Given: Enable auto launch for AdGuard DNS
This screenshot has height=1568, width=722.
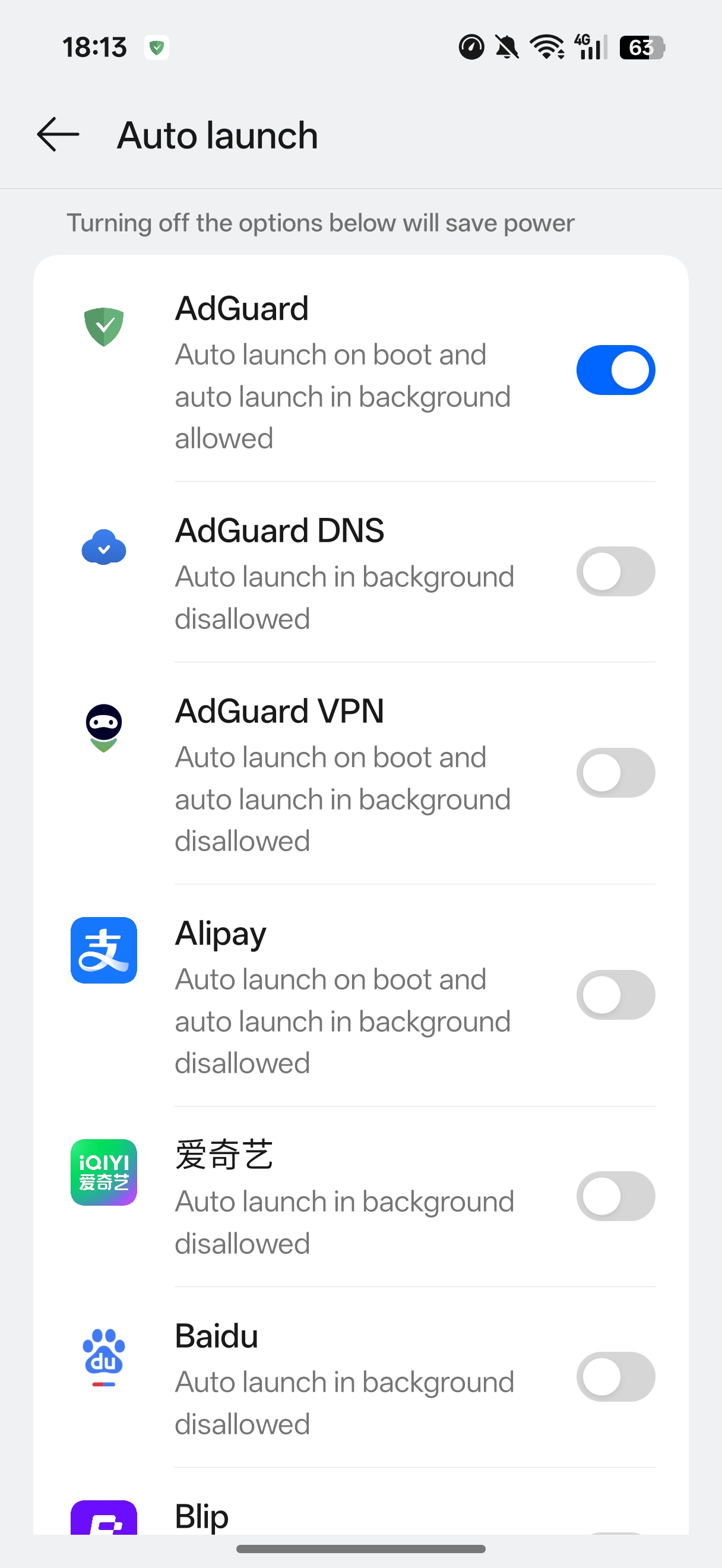Looking at the screenshot, I should 616,571.
